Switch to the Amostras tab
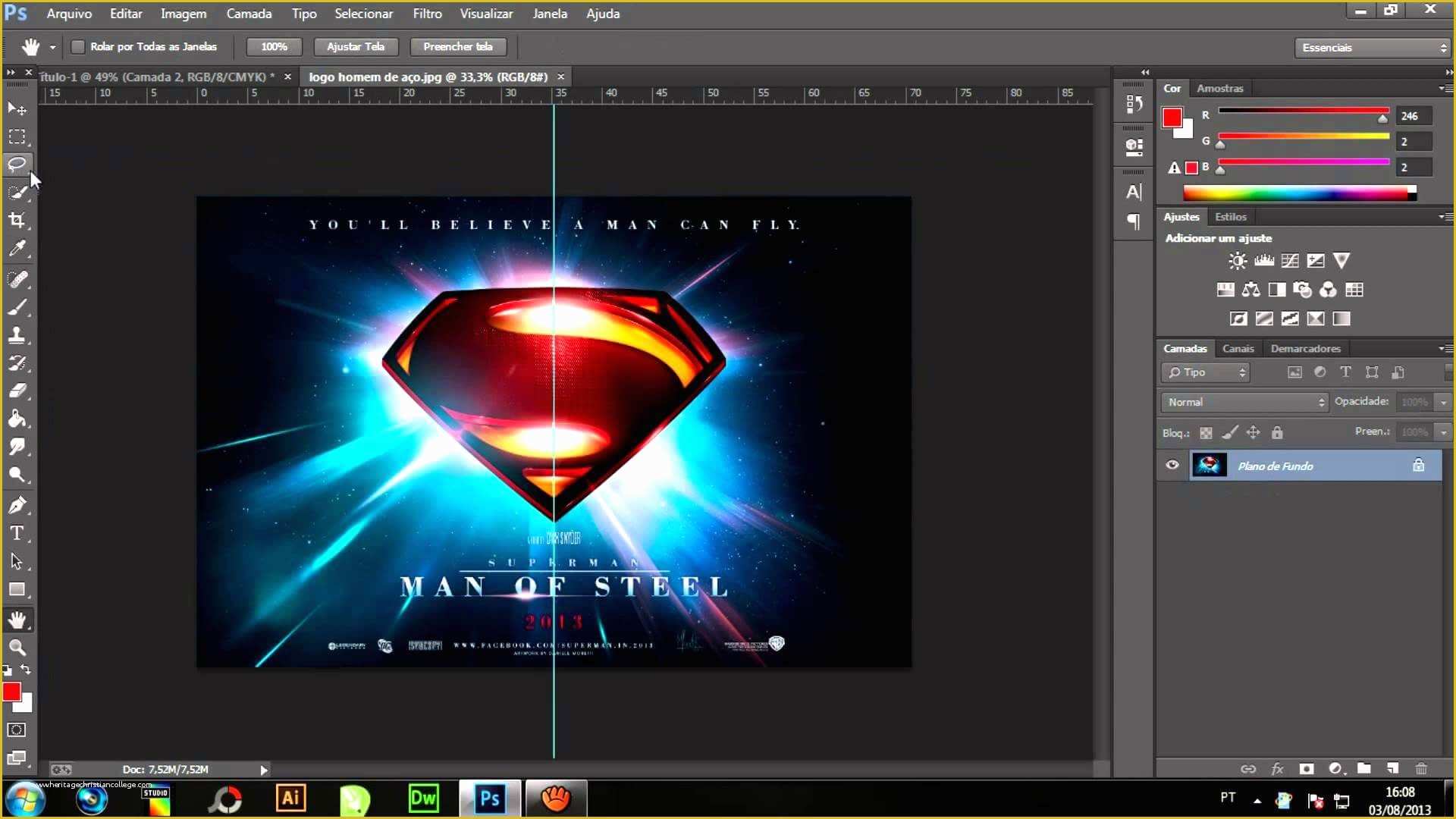The height and width of the screenshot is (819, 1456). (x=1219, y=89)
